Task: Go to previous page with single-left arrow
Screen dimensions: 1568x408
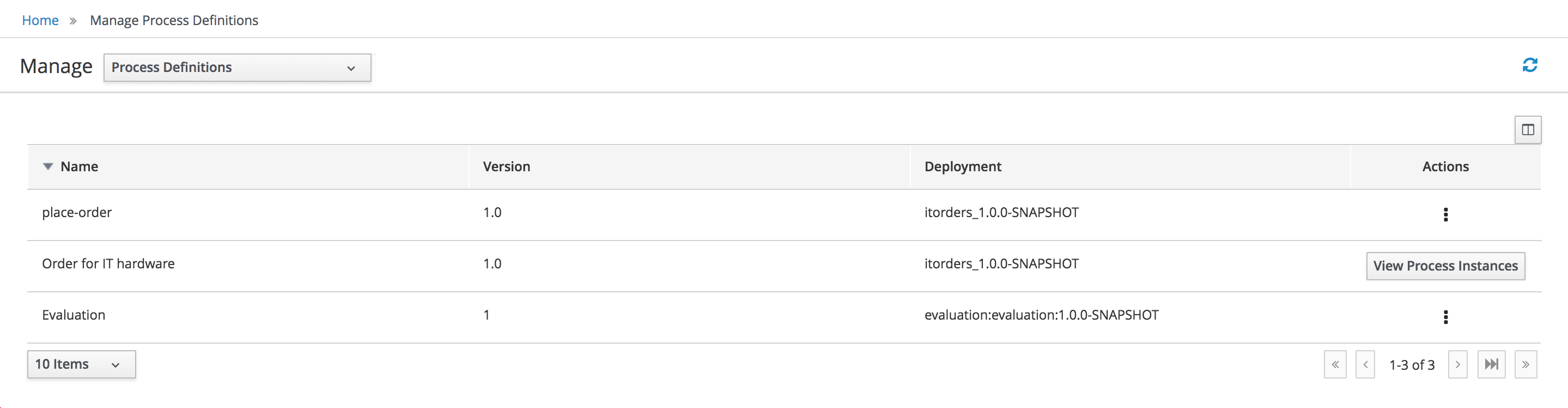Action: tap(1365, 365)
